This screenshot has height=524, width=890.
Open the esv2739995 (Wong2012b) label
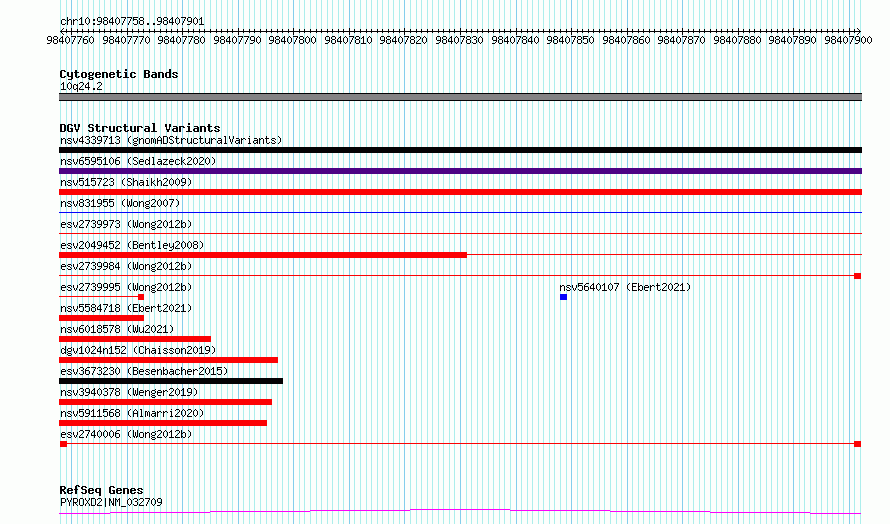[x=126, y=287]
